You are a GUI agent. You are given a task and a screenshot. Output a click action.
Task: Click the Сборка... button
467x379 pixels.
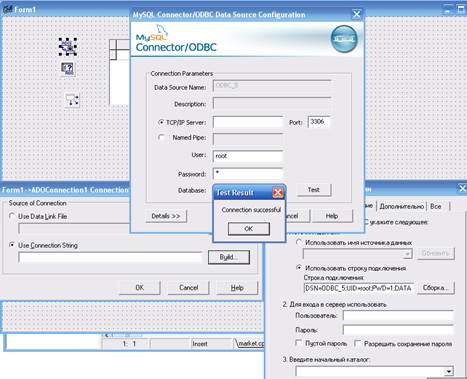(x=435, y=288)
